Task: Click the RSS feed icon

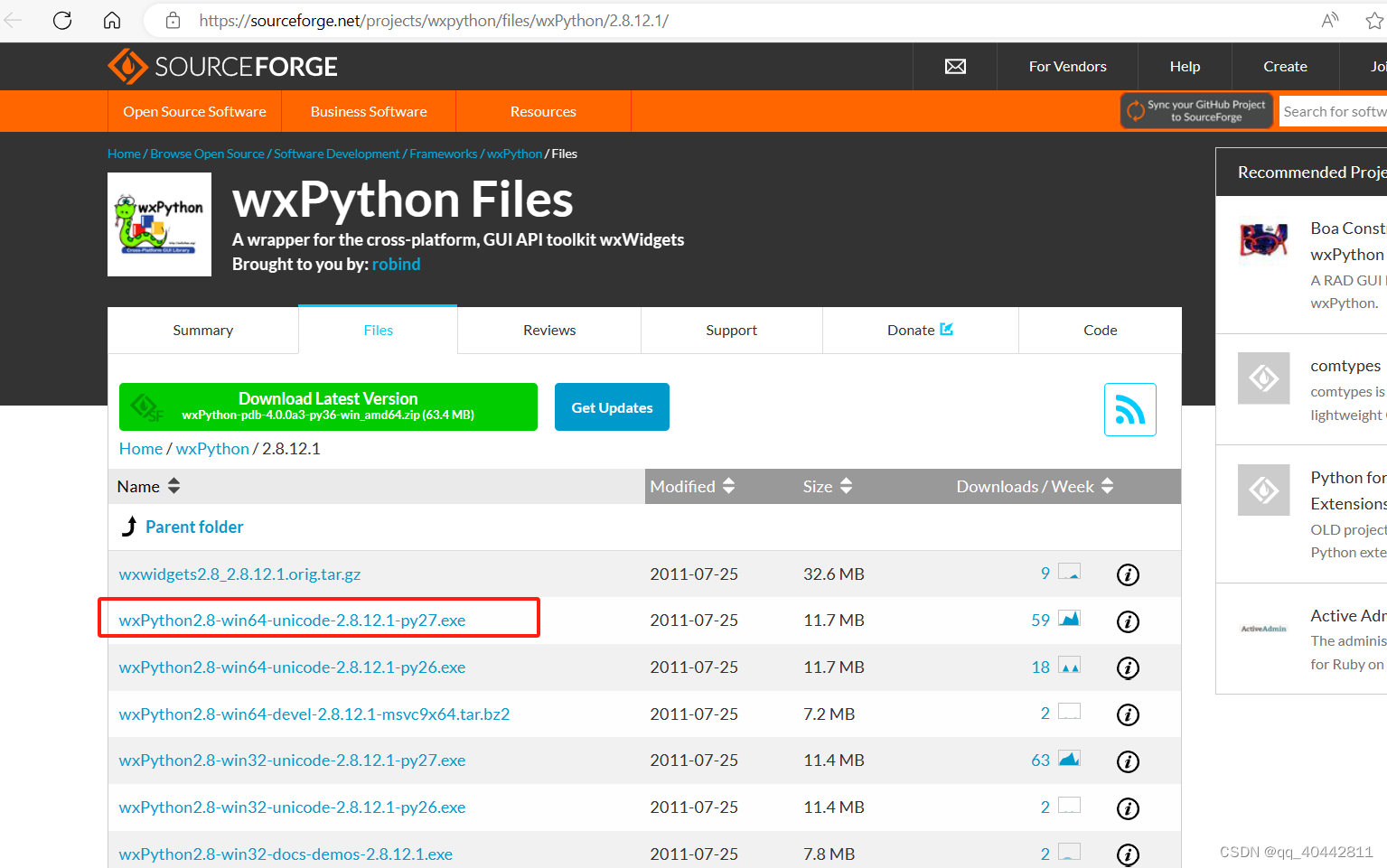Action: pyautogui.click(x=1130, y=409)
